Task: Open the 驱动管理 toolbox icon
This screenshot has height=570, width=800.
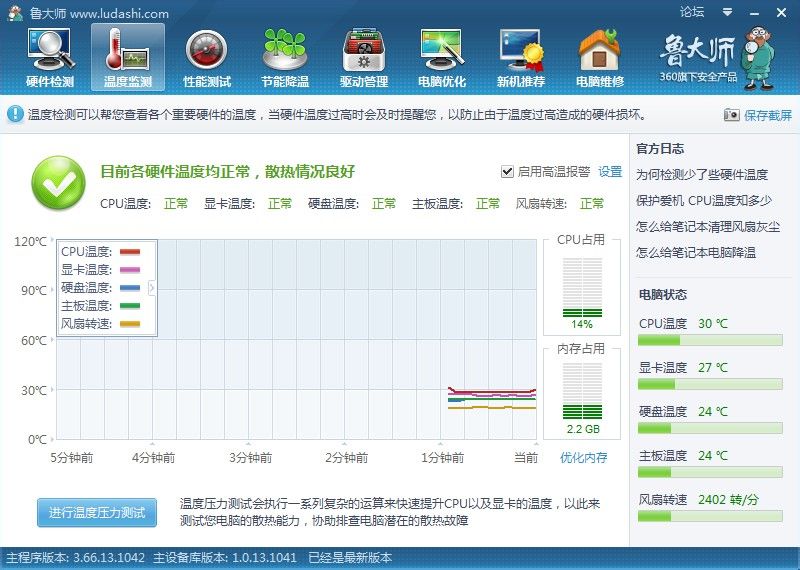Action: click(x=364, y=57)
